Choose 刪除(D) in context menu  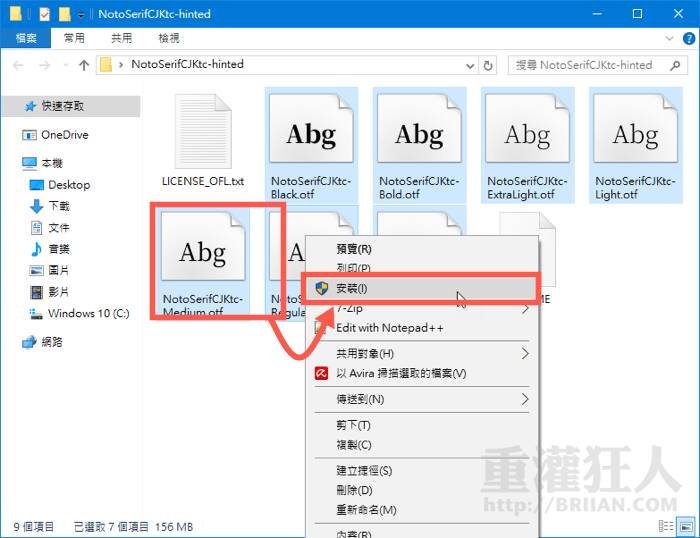[422, 490]
